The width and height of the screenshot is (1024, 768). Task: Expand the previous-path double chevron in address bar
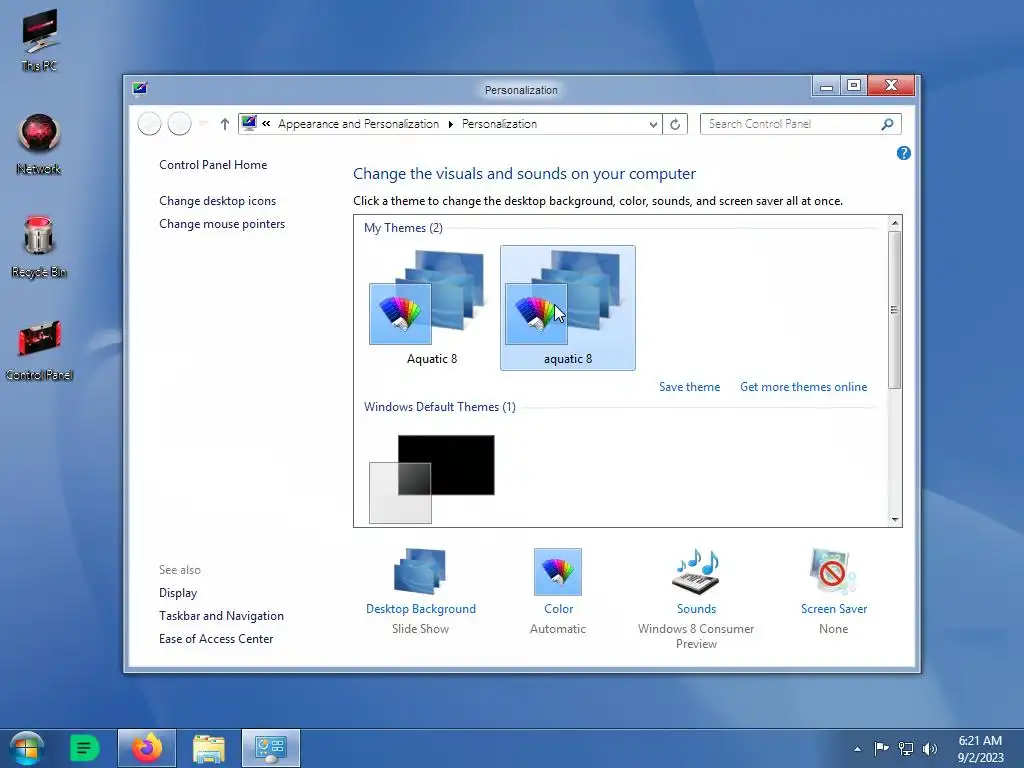click(x=266, y=123)
